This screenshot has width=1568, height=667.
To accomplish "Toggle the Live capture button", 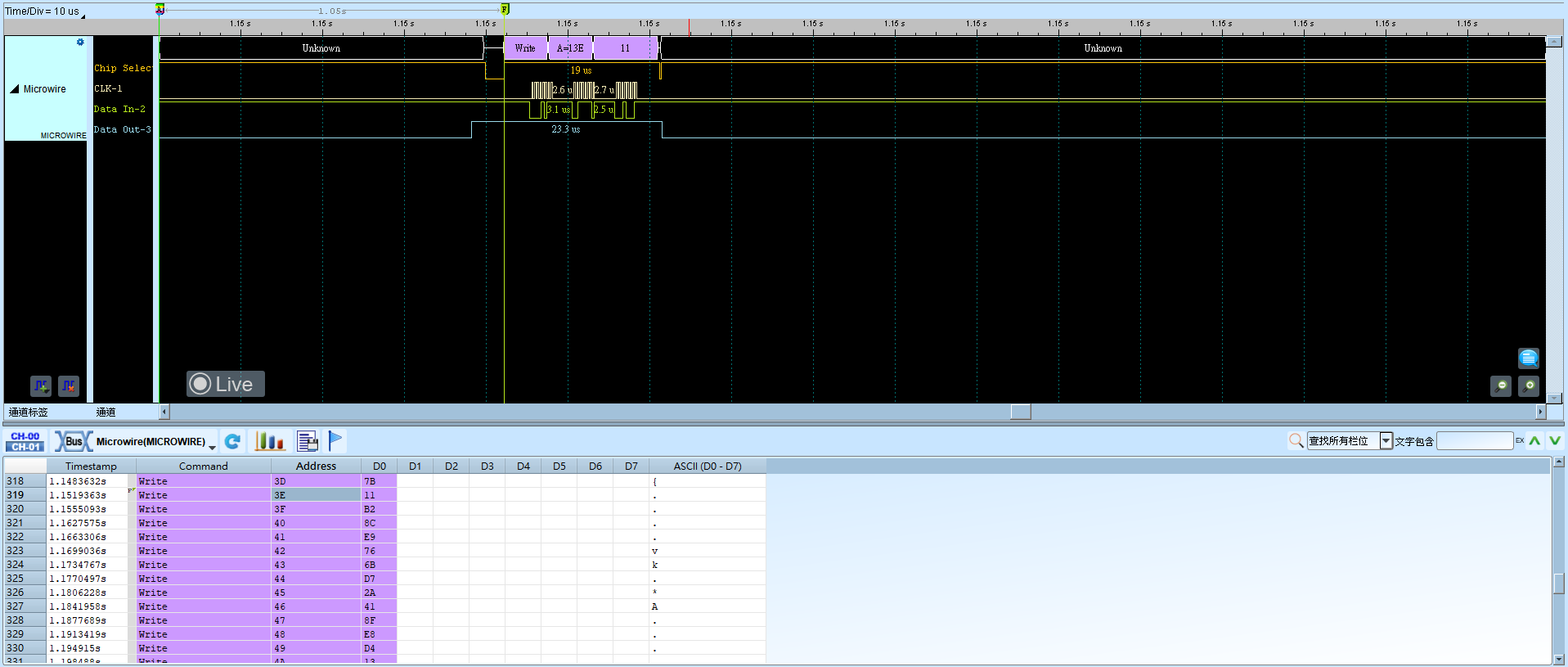I will coord(225,384).
